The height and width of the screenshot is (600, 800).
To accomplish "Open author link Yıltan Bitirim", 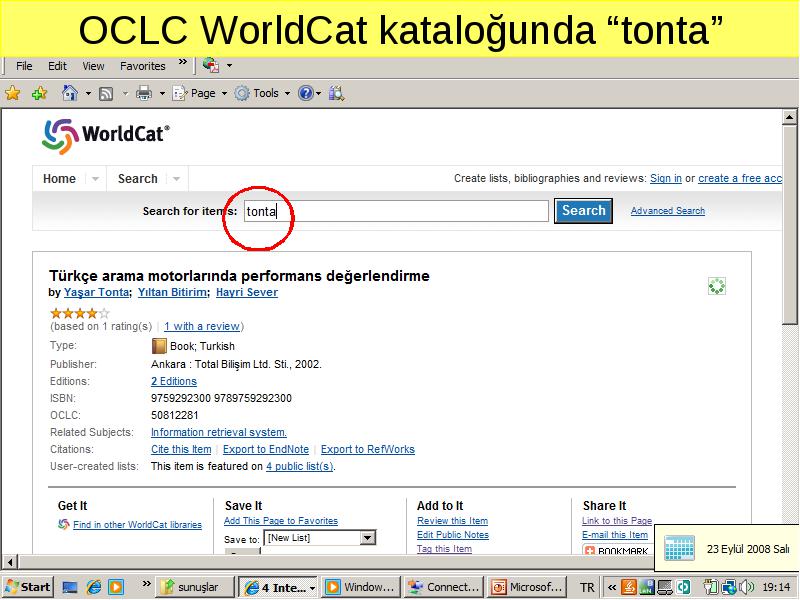I will [x=172, y=292].
